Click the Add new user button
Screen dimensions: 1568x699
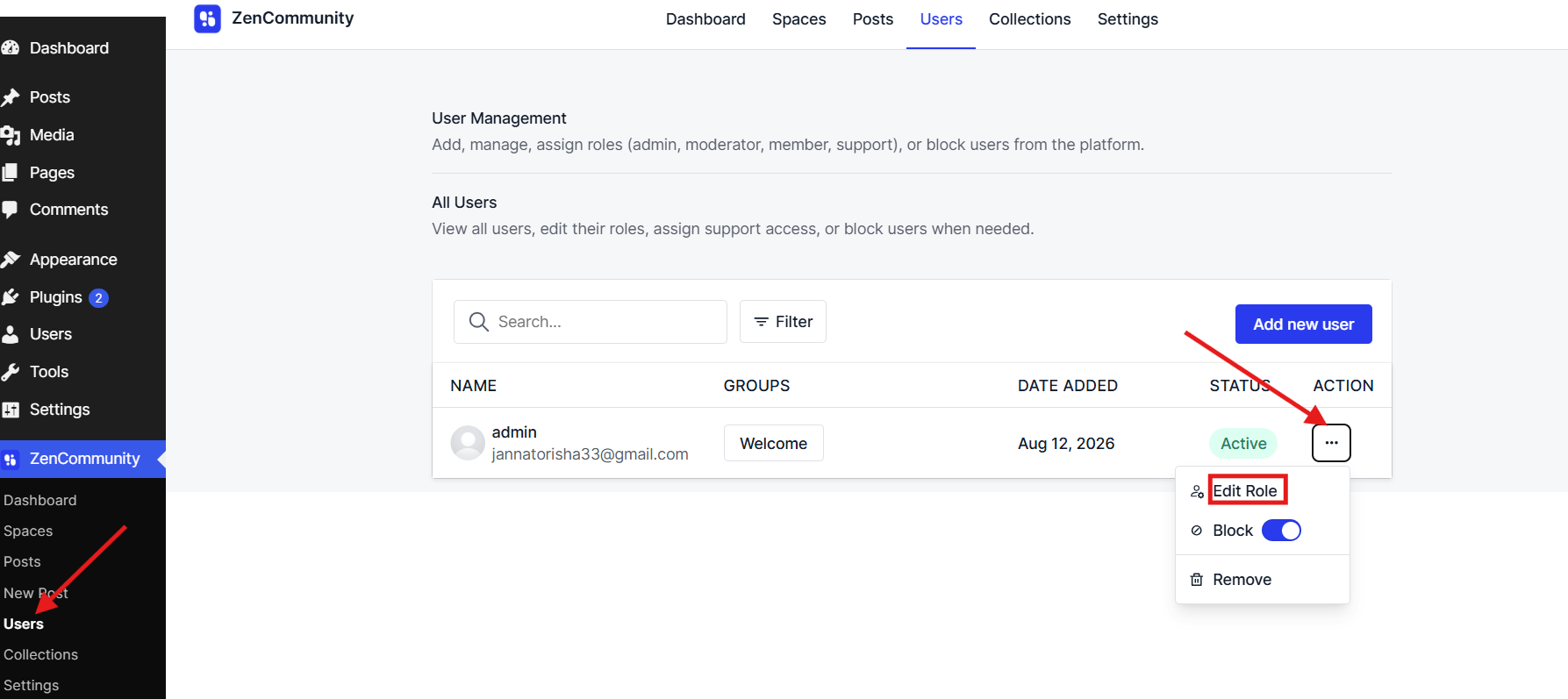click(1304, 325)
